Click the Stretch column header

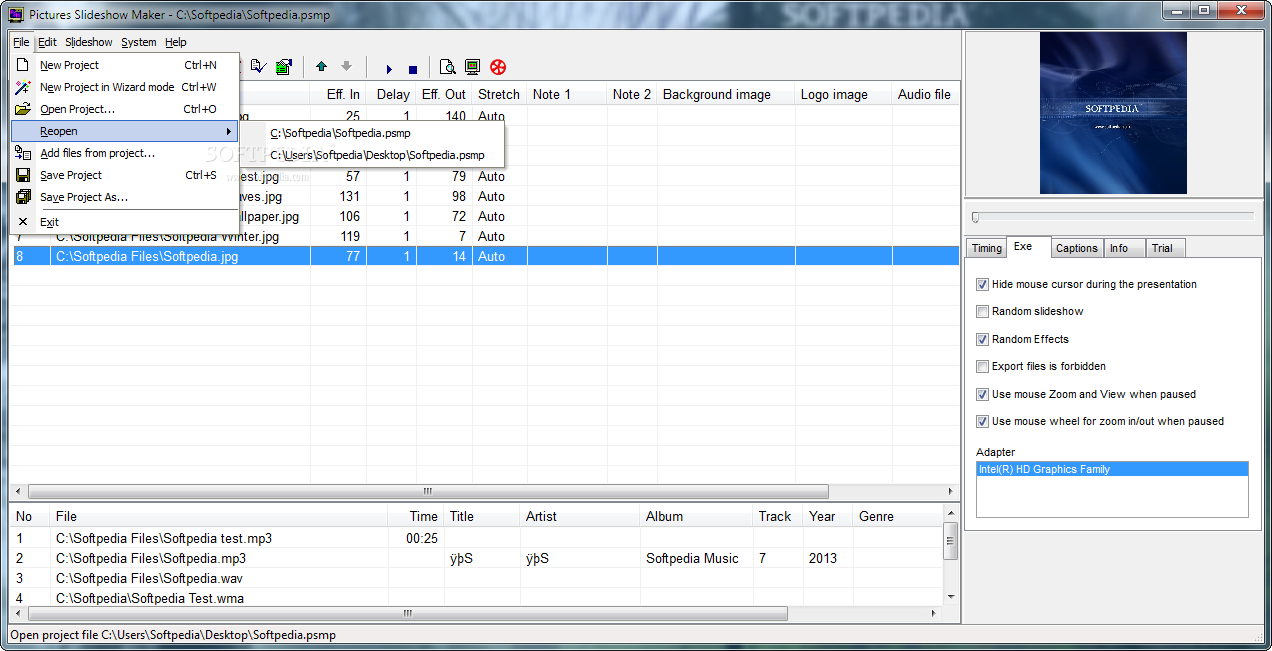pos(499,94)
